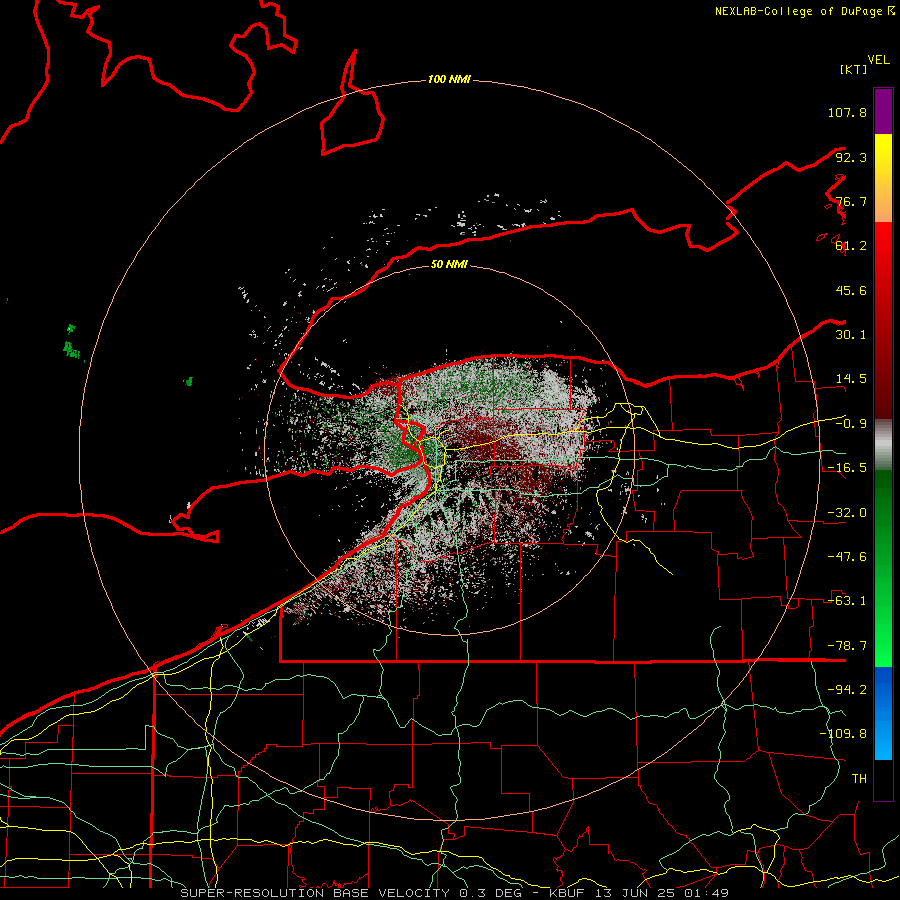Select the -47.6 velocity scale value
The height and width of the screenshot is (900, 900).
[847, 557]
